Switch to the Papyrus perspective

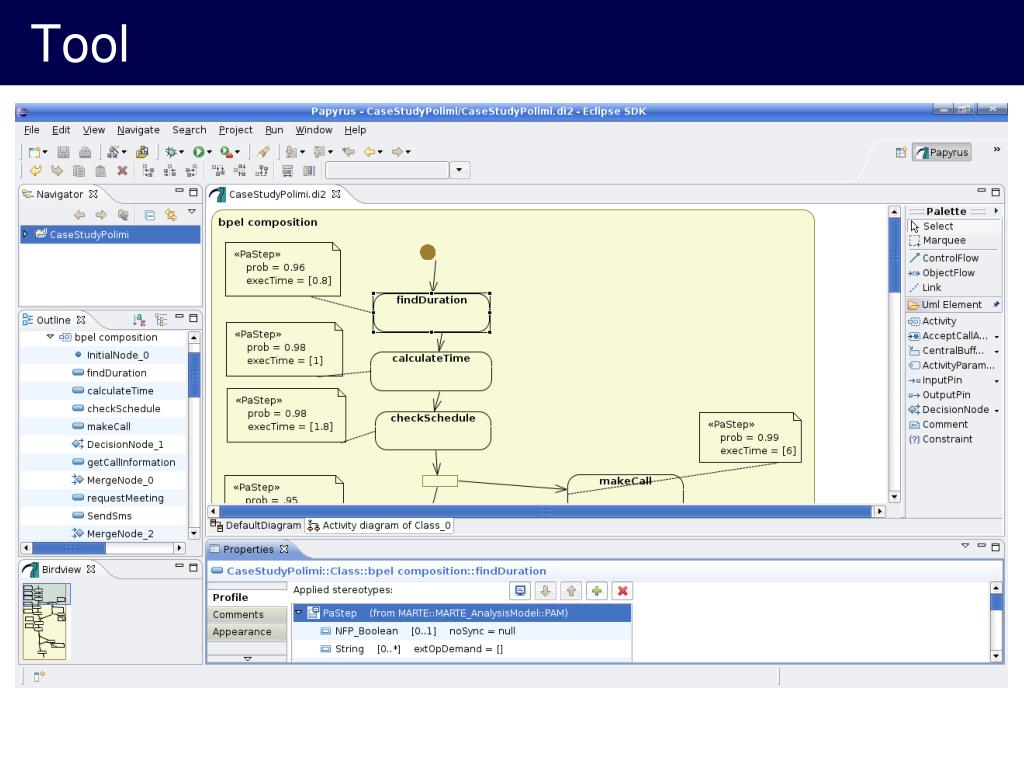click(x=942, y=152)
